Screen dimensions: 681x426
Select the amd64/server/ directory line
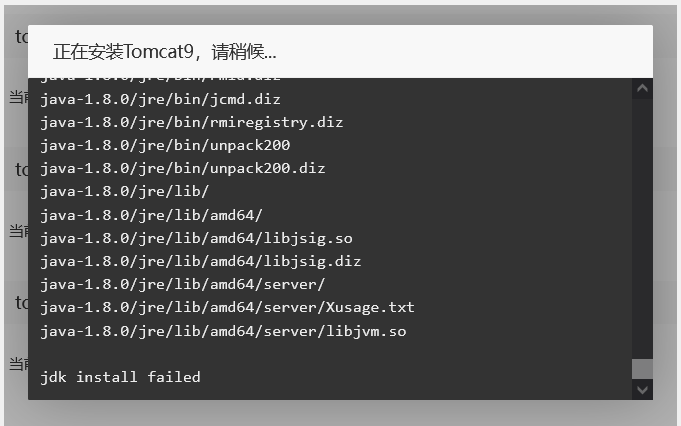[183, 284]
